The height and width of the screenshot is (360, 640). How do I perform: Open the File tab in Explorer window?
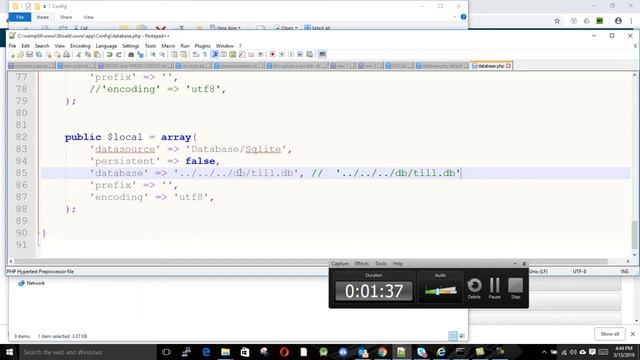point(20,17)
